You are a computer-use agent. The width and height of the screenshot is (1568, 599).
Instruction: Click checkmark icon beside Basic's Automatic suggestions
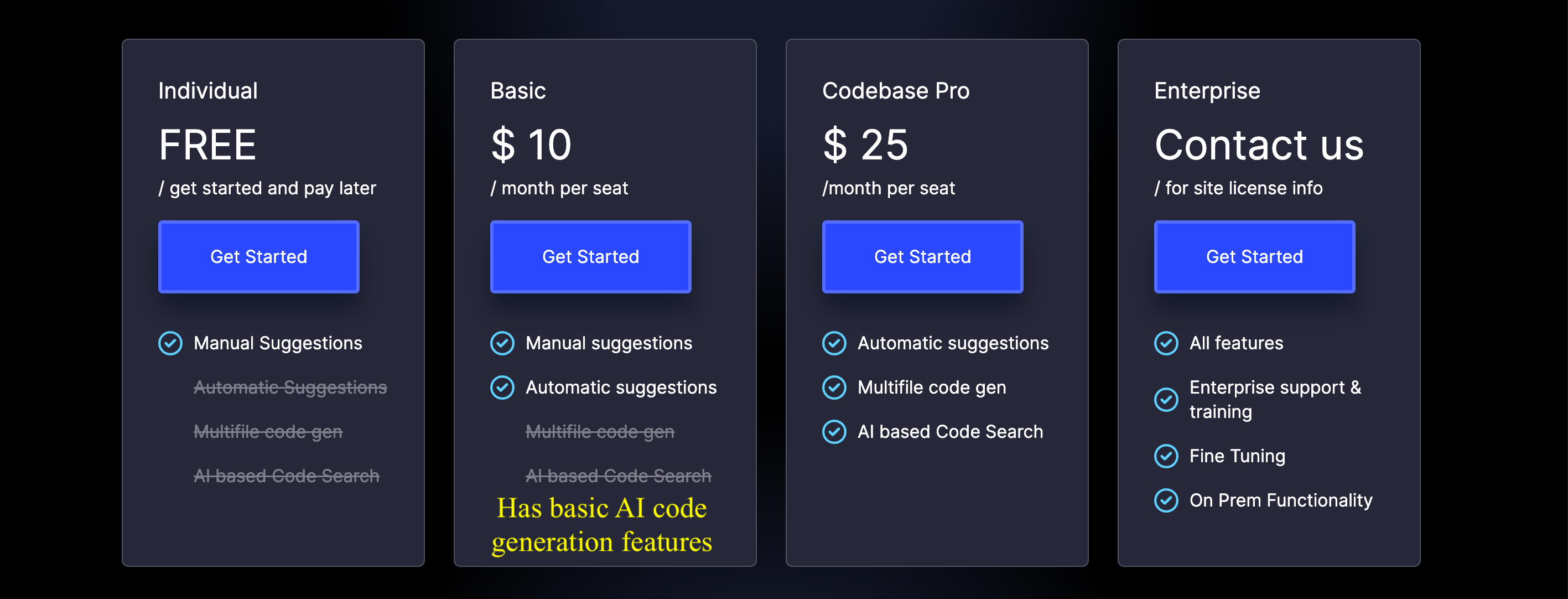point(502,388)
